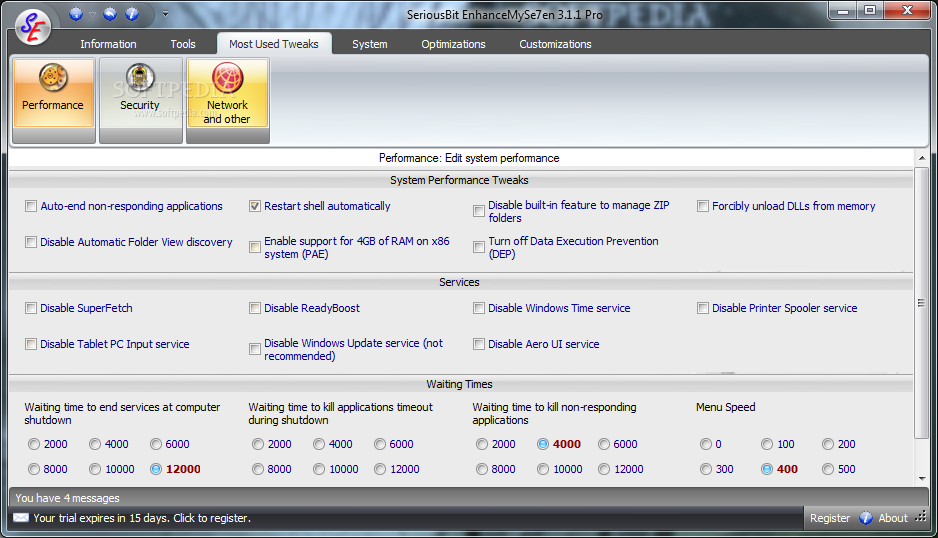This screenshot has height=538, width=938.
Task: Select the Performance ribbon button
Action: coord(53,100)
